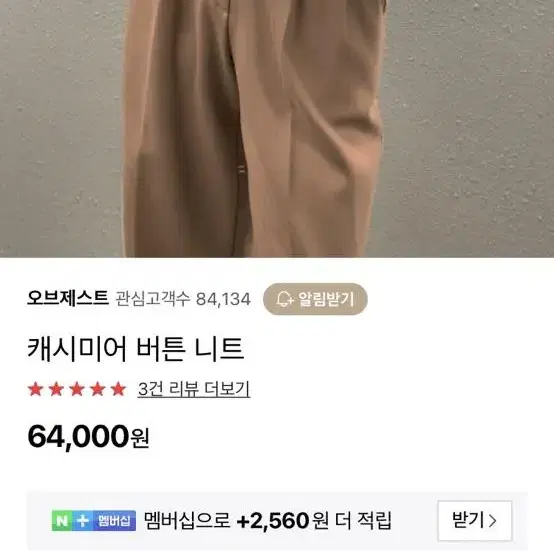Open the product photo of beige pants
The width and height of the screenshot is (554, 554).
point(277,129)
